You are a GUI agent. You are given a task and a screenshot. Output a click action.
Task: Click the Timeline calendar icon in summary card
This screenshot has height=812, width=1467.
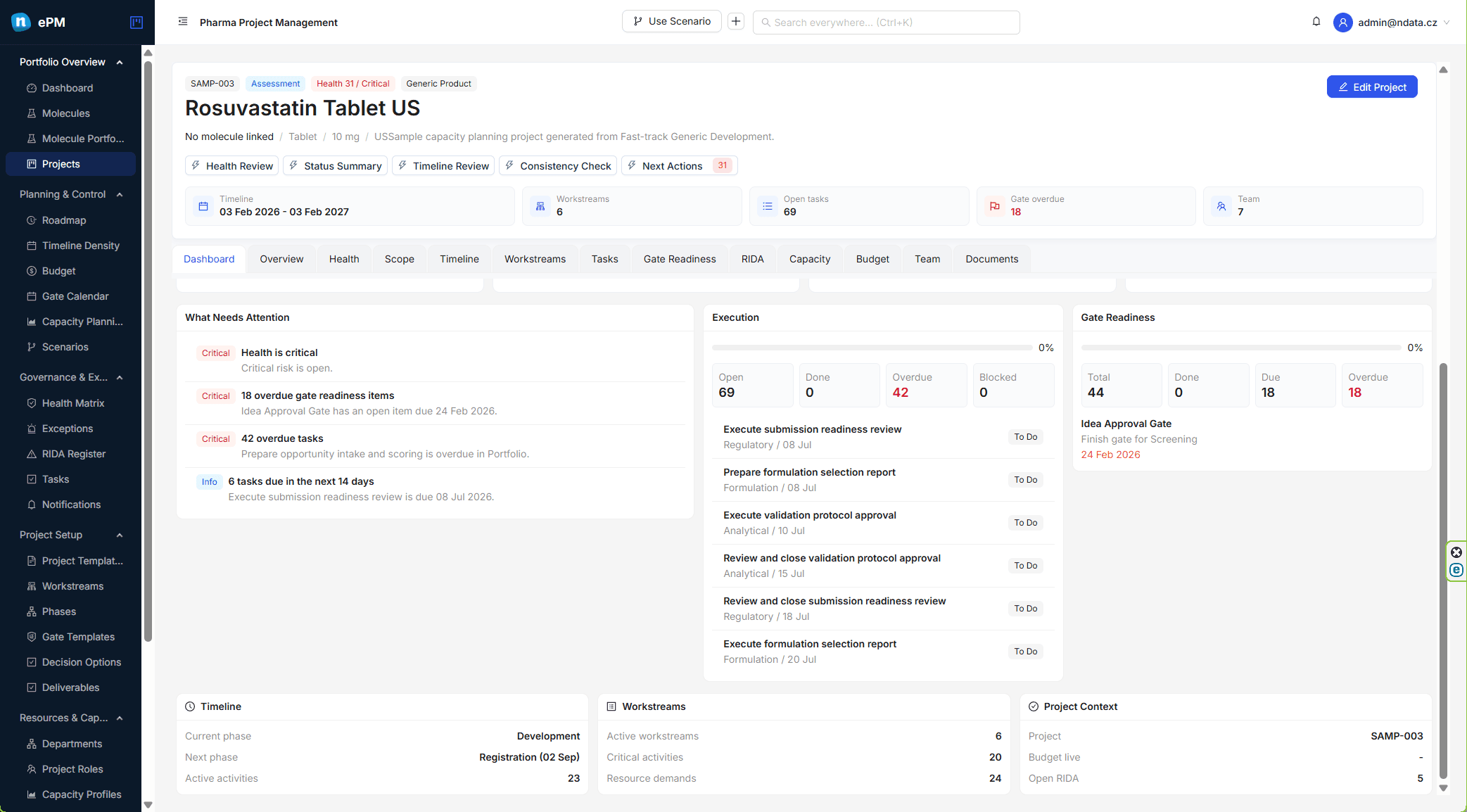[x=203, y=206]
